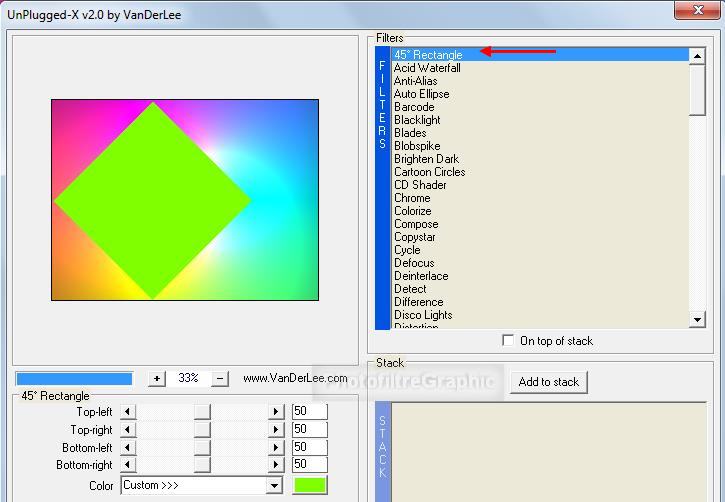Screen dimensions: 725x502
Task: Click the Top-left slider thumb
Action: [202, 412]
